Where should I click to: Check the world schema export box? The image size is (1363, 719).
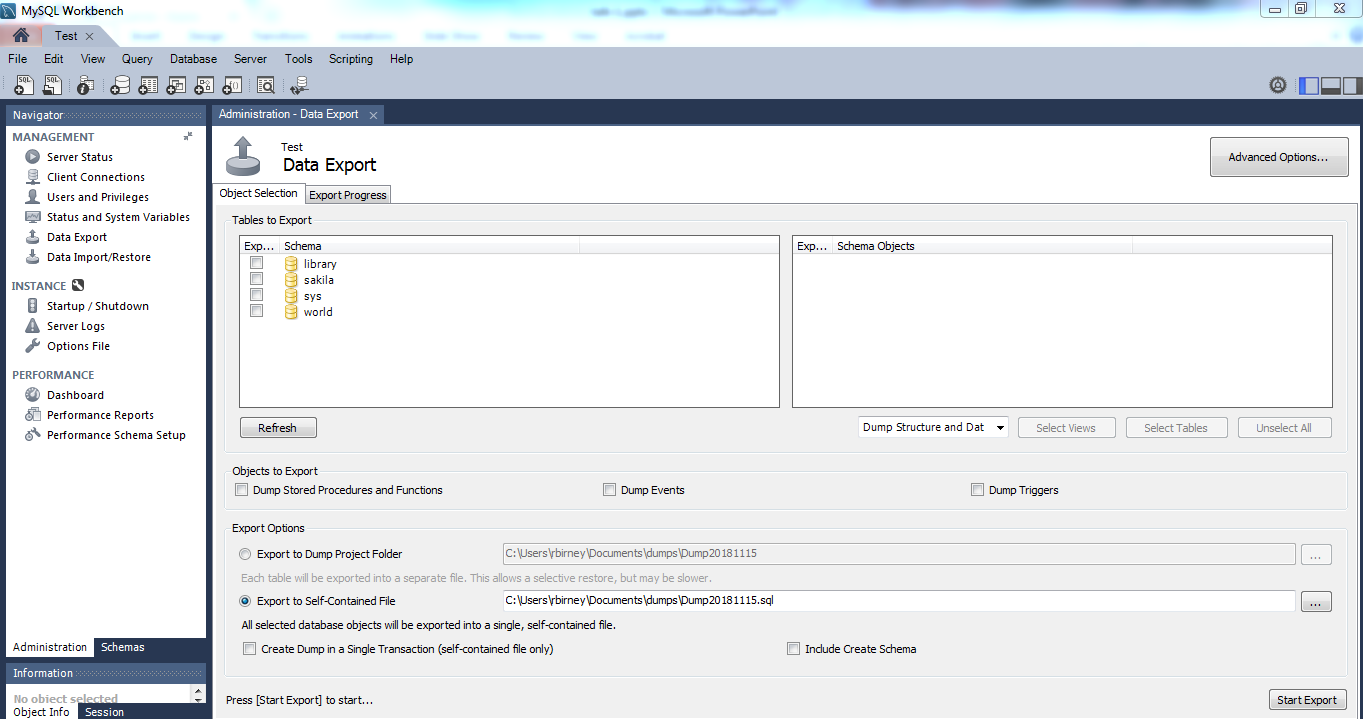tap(256, 311)
